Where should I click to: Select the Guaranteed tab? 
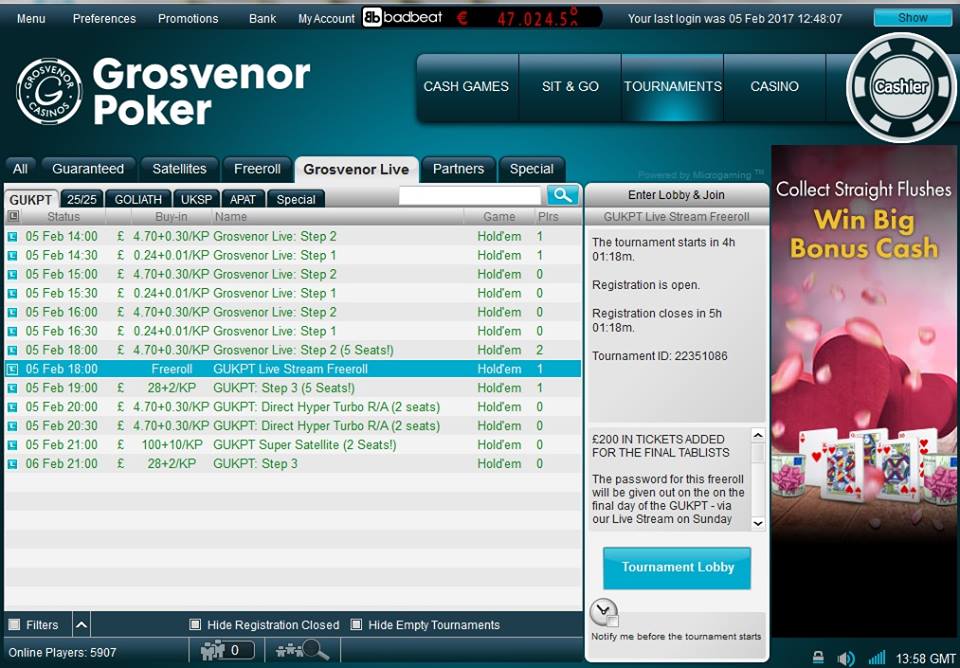(x=88, y=169)
